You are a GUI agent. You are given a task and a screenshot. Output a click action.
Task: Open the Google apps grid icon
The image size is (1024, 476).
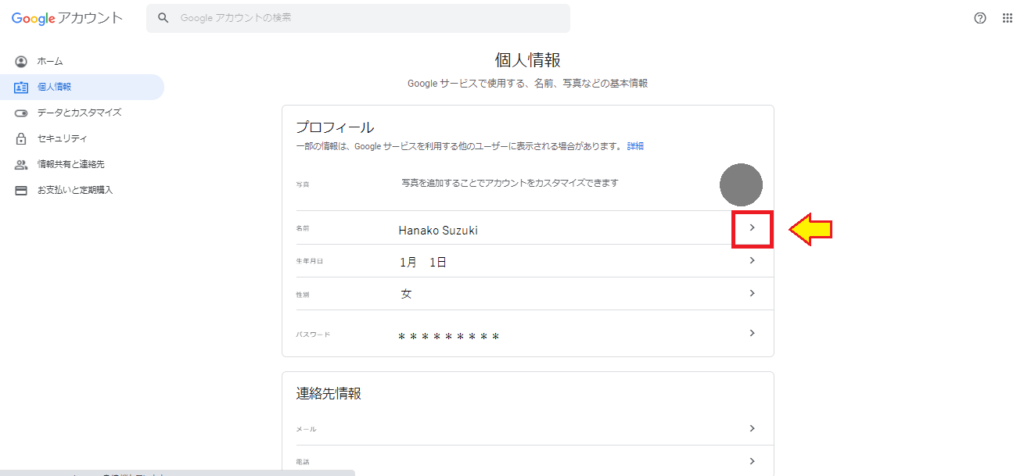1007,18
